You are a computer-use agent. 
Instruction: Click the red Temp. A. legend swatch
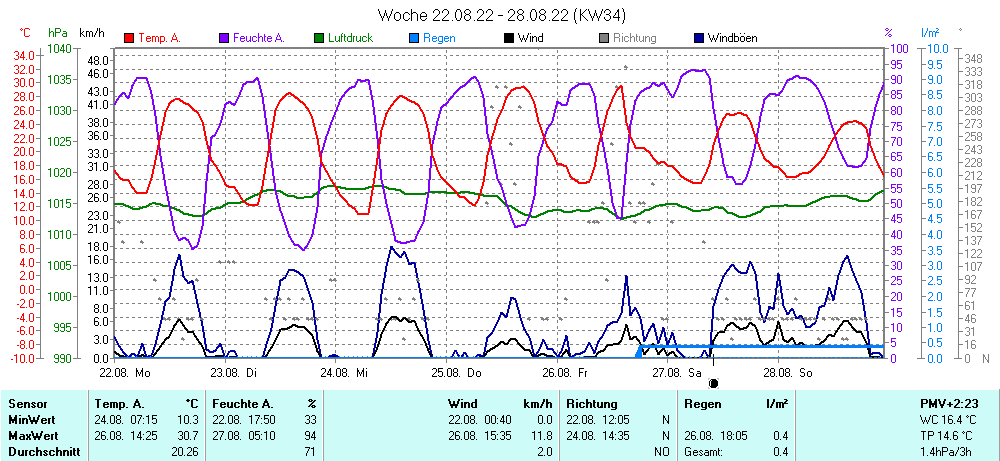coord(129,39)
